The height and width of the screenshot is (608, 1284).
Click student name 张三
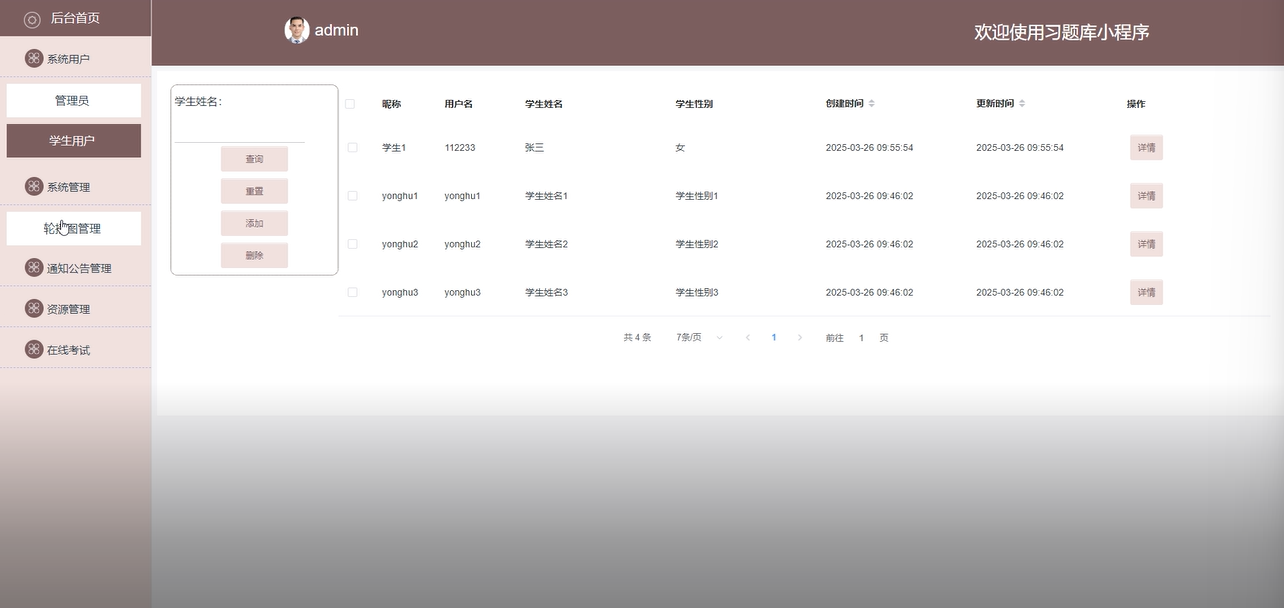click(x=534, y=148)
